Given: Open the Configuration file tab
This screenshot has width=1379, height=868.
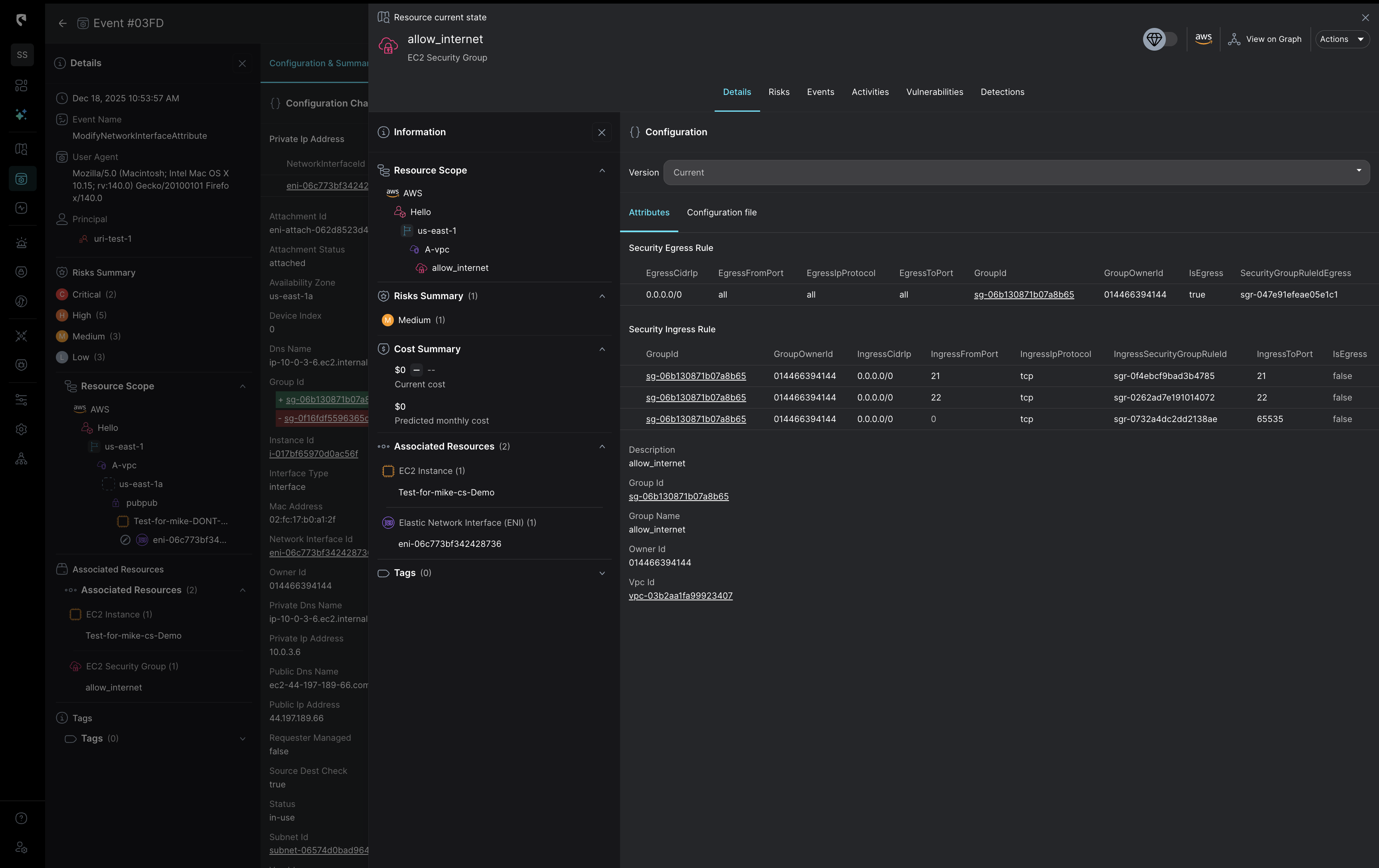Looking at the screenshot, I should pos(721,213).
